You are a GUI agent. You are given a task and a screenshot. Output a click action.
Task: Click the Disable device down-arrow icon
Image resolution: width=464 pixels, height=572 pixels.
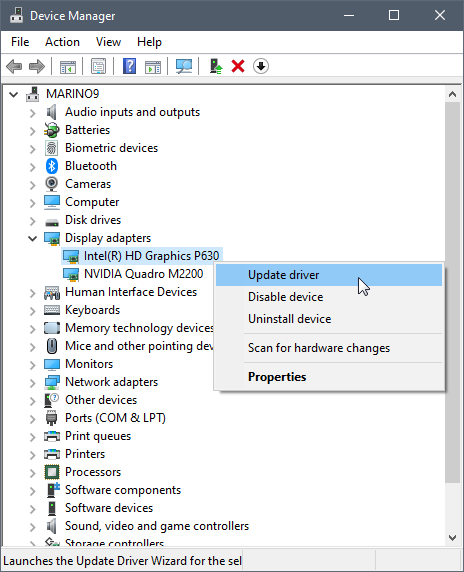point(261,66)
